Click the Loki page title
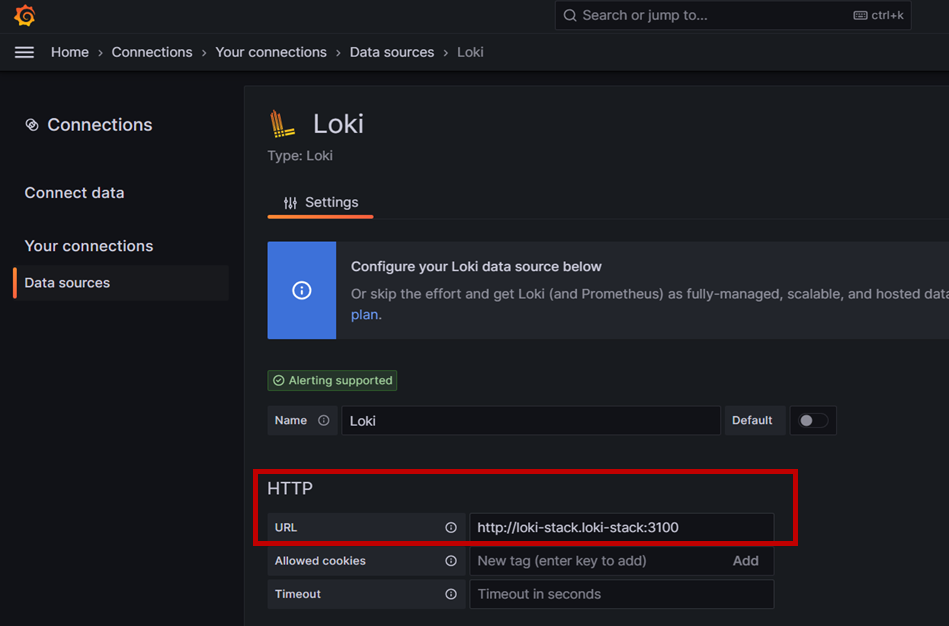 338,124
